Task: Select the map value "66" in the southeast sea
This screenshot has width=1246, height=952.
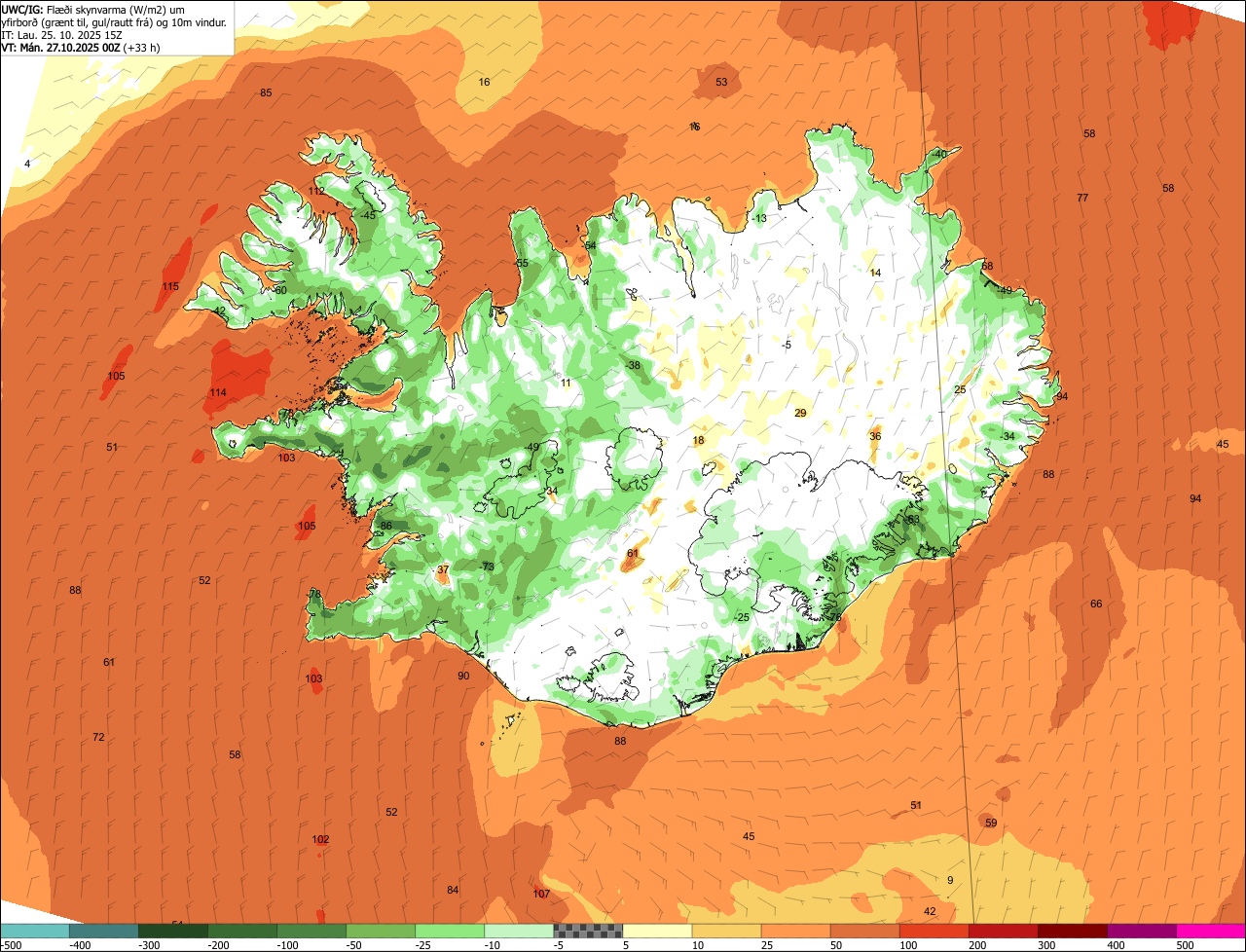Action: pyautogui.click(x=1096, y=604)
